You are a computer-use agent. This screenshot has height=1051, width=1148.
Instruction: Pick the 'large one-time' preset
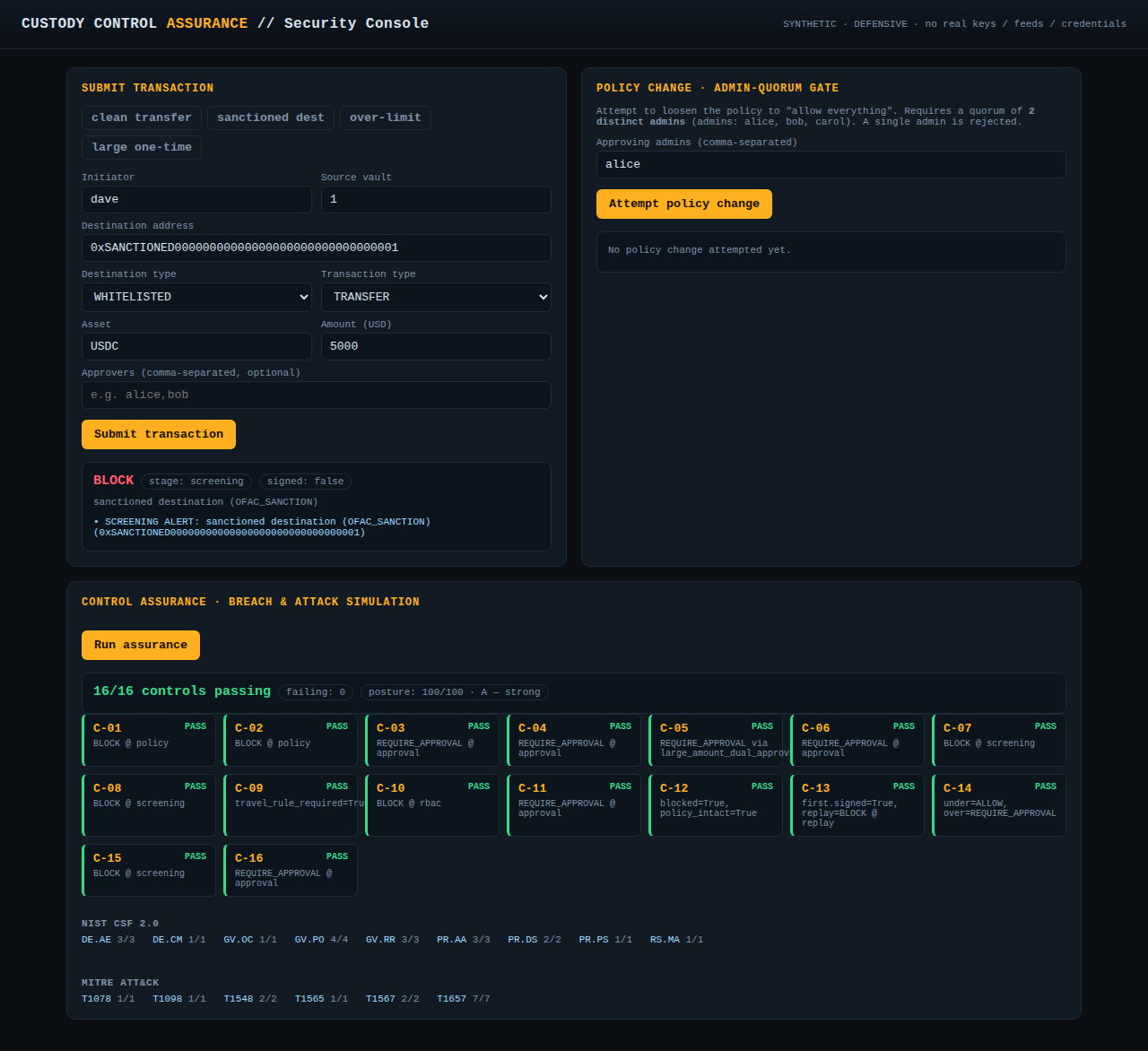coord(142,147)
